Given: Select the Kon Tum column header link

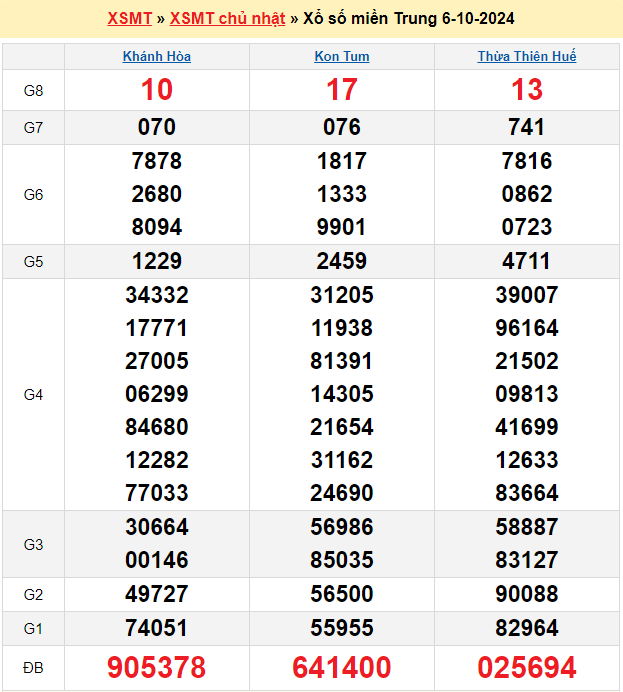Looking at the screenshot, I should click(342, 57).
